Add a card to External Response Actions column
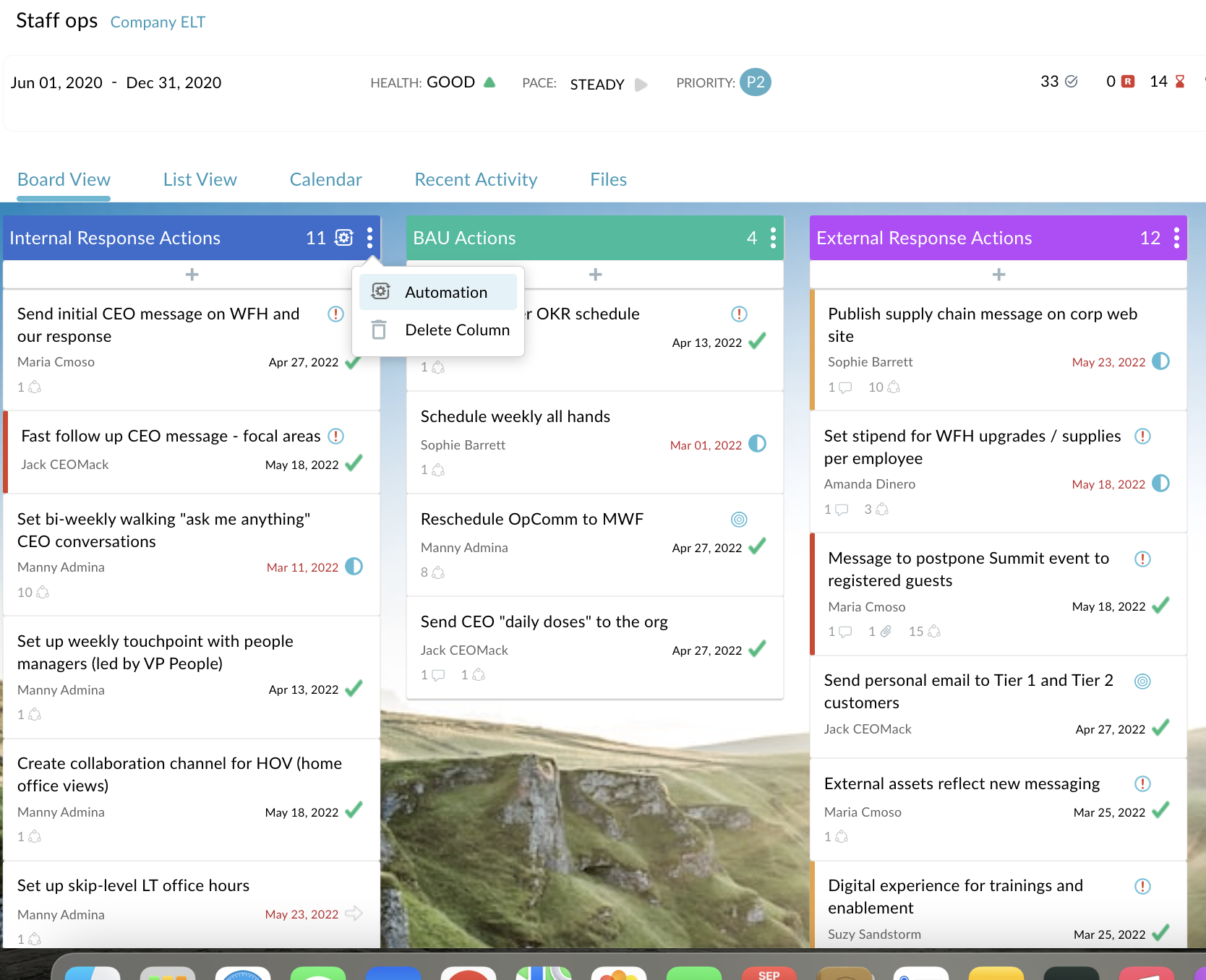 click(998, 275)
